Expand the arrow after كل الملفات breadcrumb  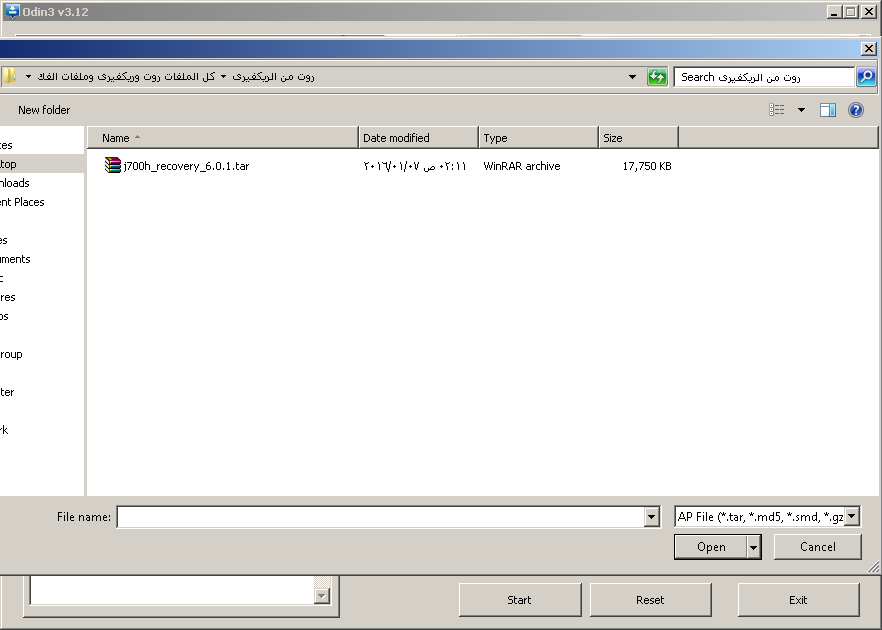point(223,76)
